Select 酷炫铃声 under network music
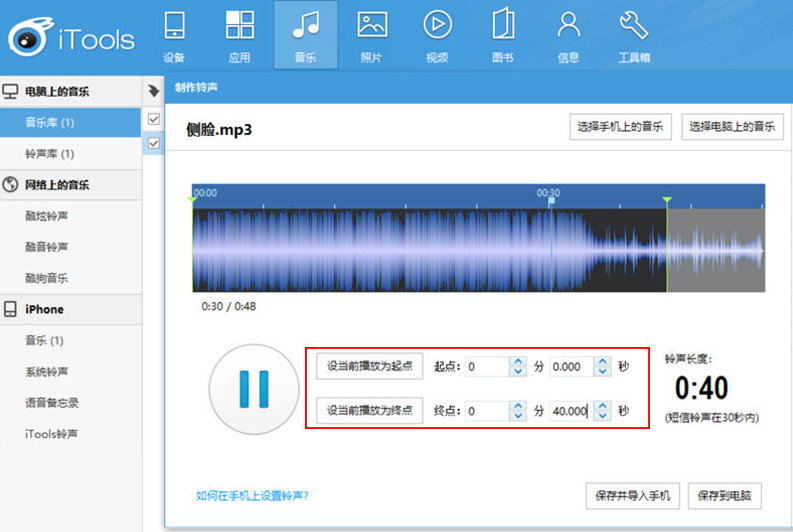The width and height of the screenshot is (793, 532). pyautogui.click(x=47, y=216)
